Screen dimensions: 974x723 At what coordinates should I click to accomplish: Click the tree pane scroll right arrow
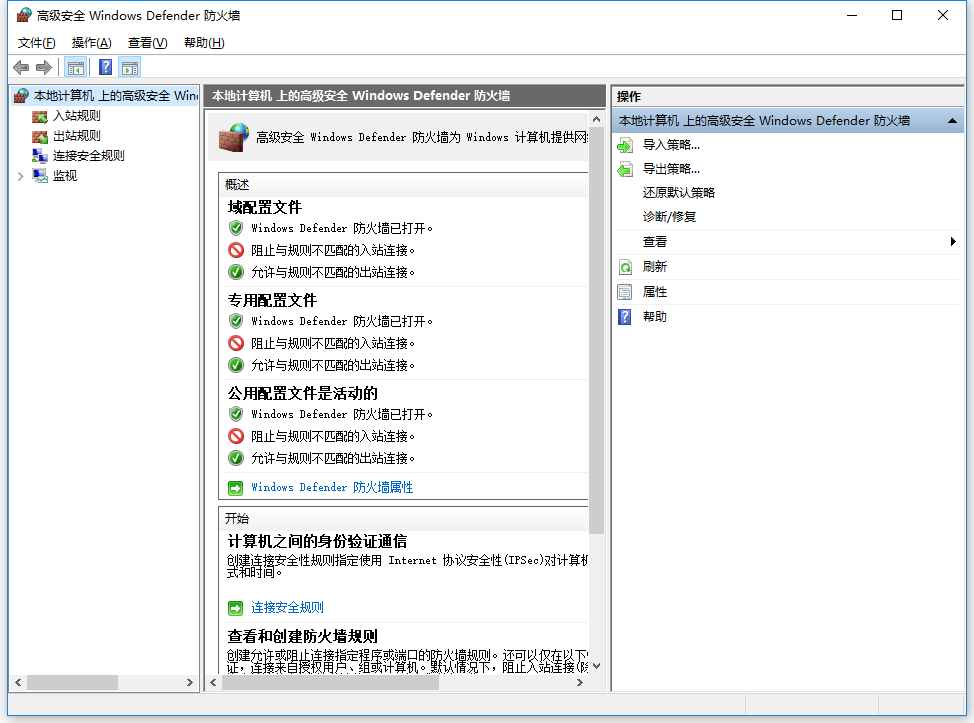pos(189,683)
